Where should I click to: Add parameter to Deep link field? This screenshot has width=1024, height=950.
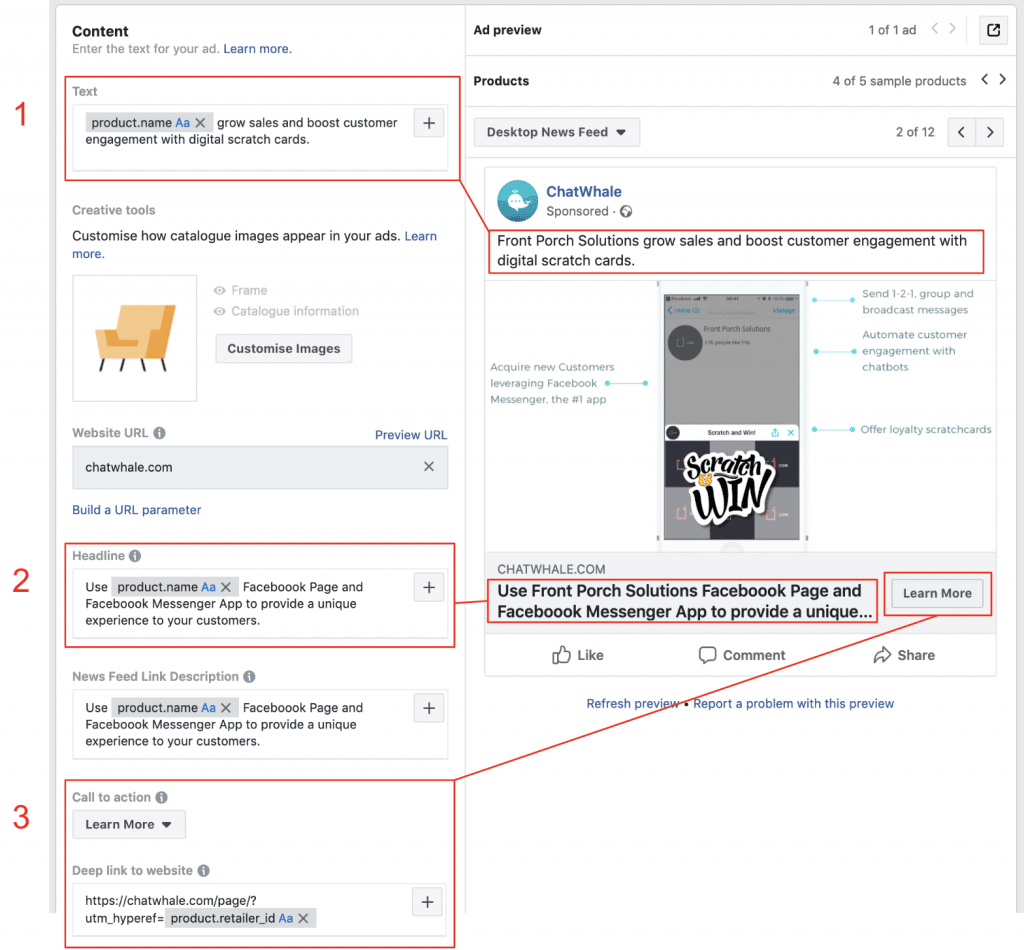pos(428,902)
